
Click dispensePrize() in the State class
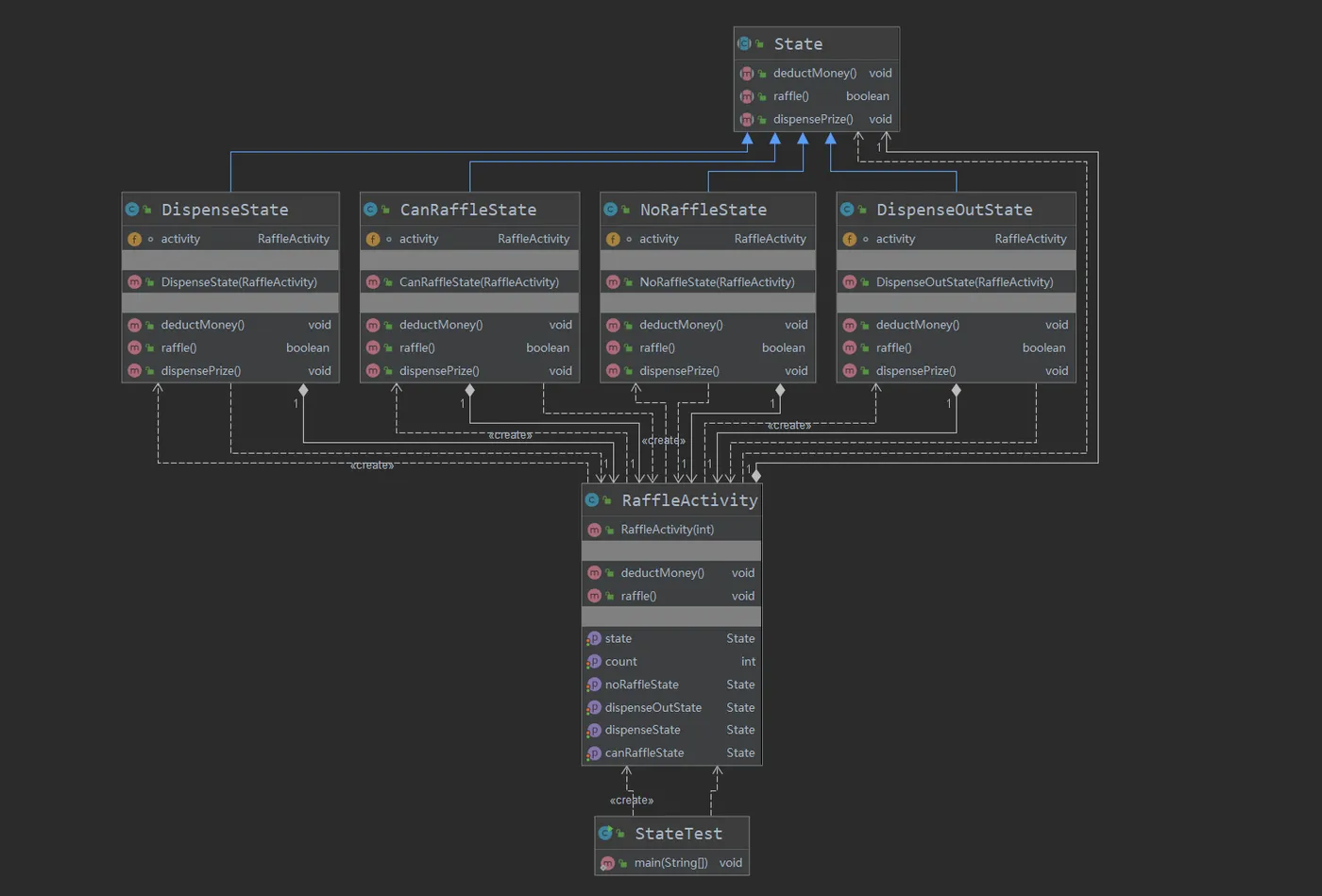pos(813,119)
